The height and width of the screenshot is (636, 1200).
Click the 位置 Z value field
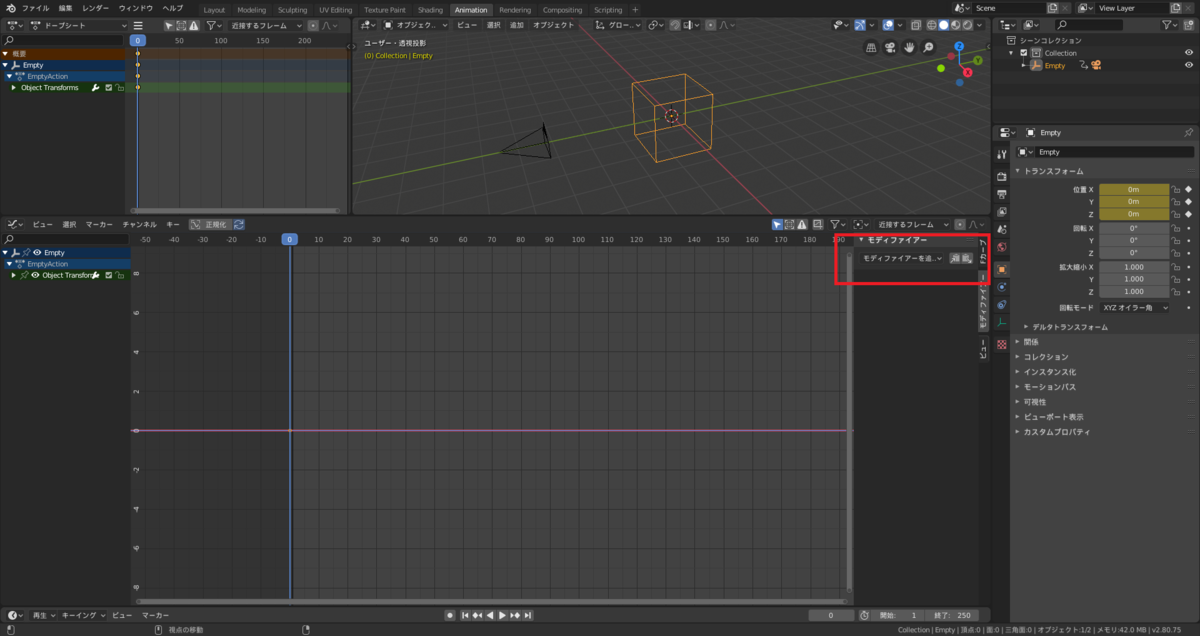coord(1134,214)
